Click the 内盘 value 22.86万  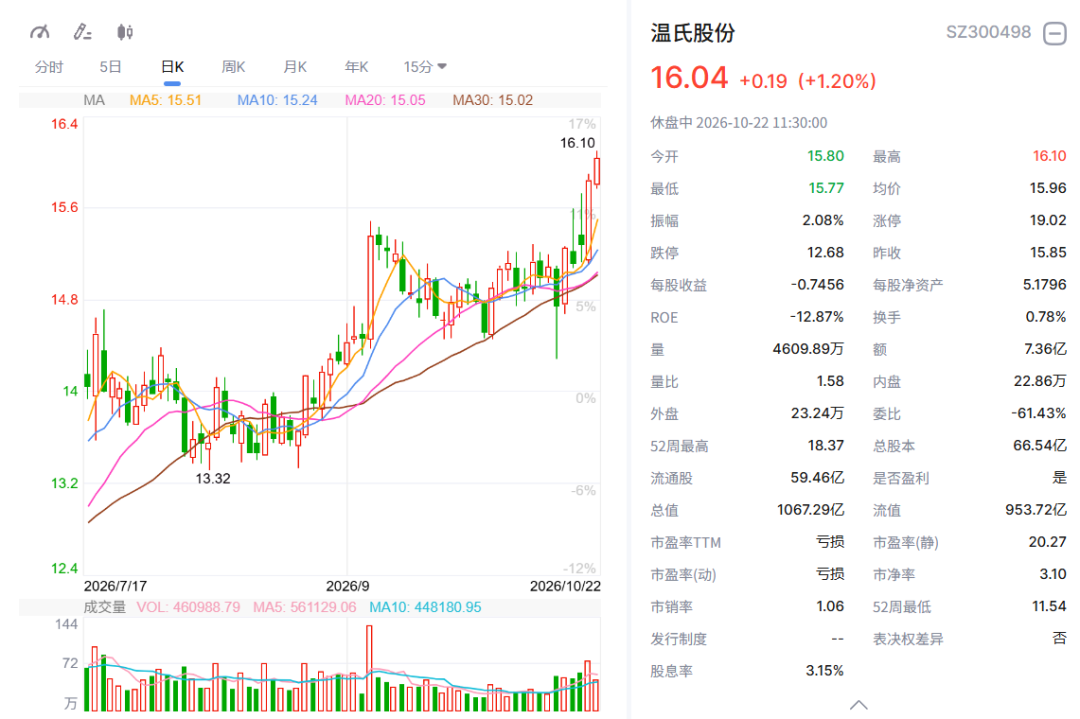point(1039,381)
